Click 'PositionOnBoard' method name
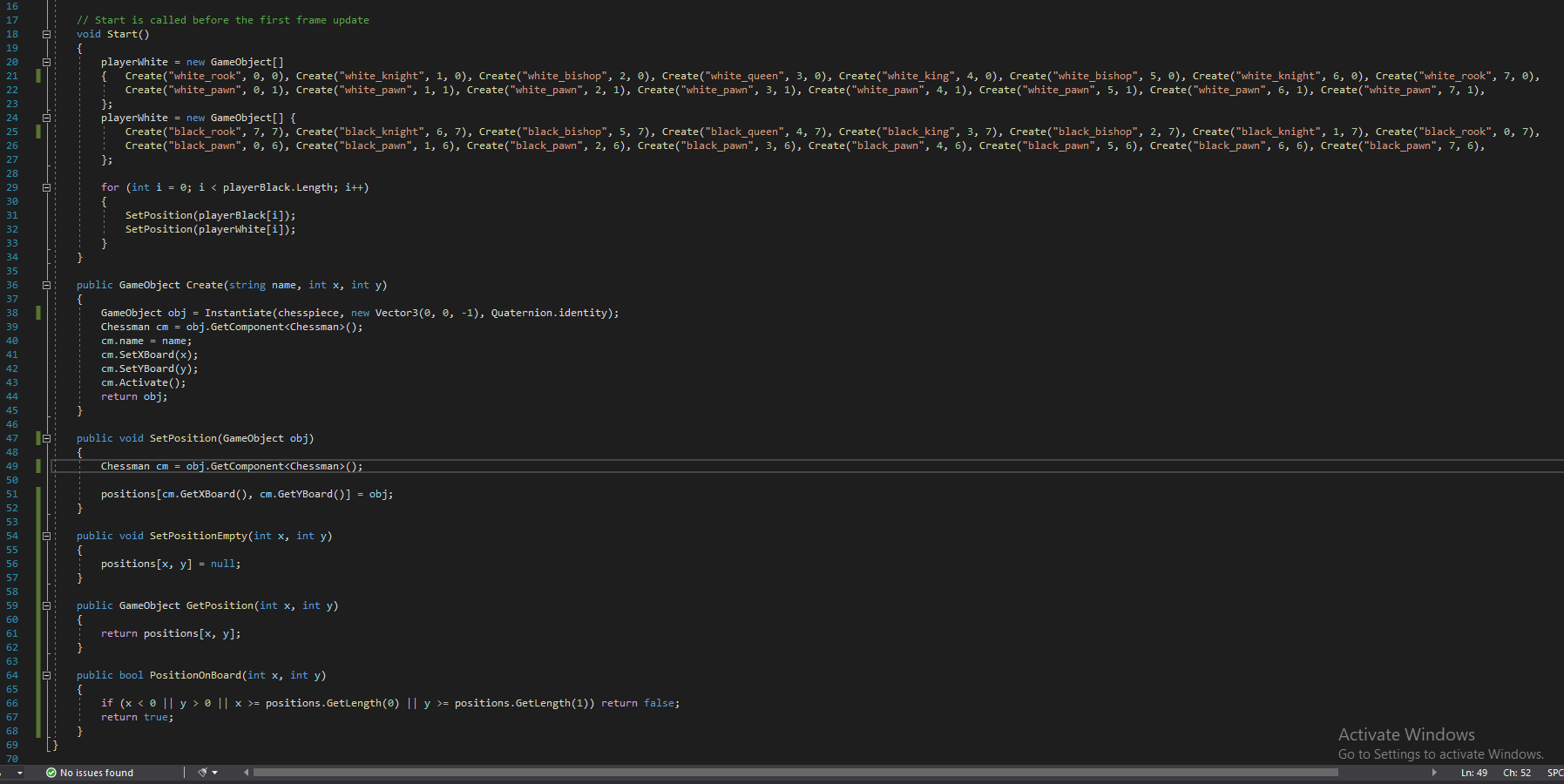1564x784 pixels. point(195,675)
